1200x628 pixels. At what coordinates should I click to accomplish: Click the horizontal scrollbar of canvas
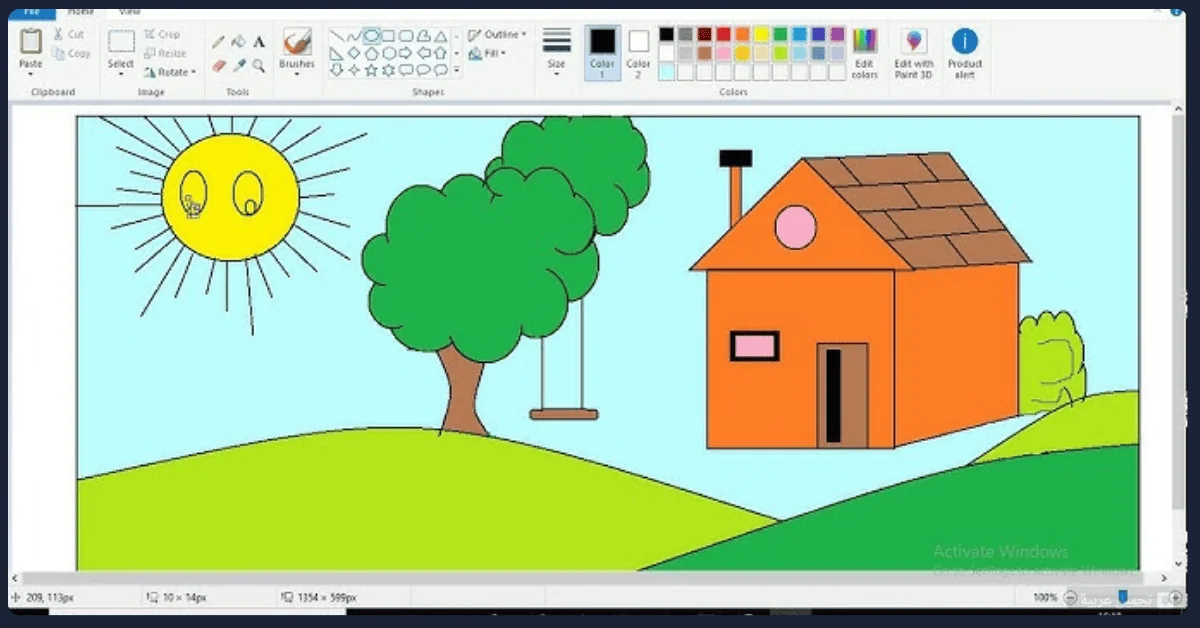pyautogui.click(x=585, y=578)
